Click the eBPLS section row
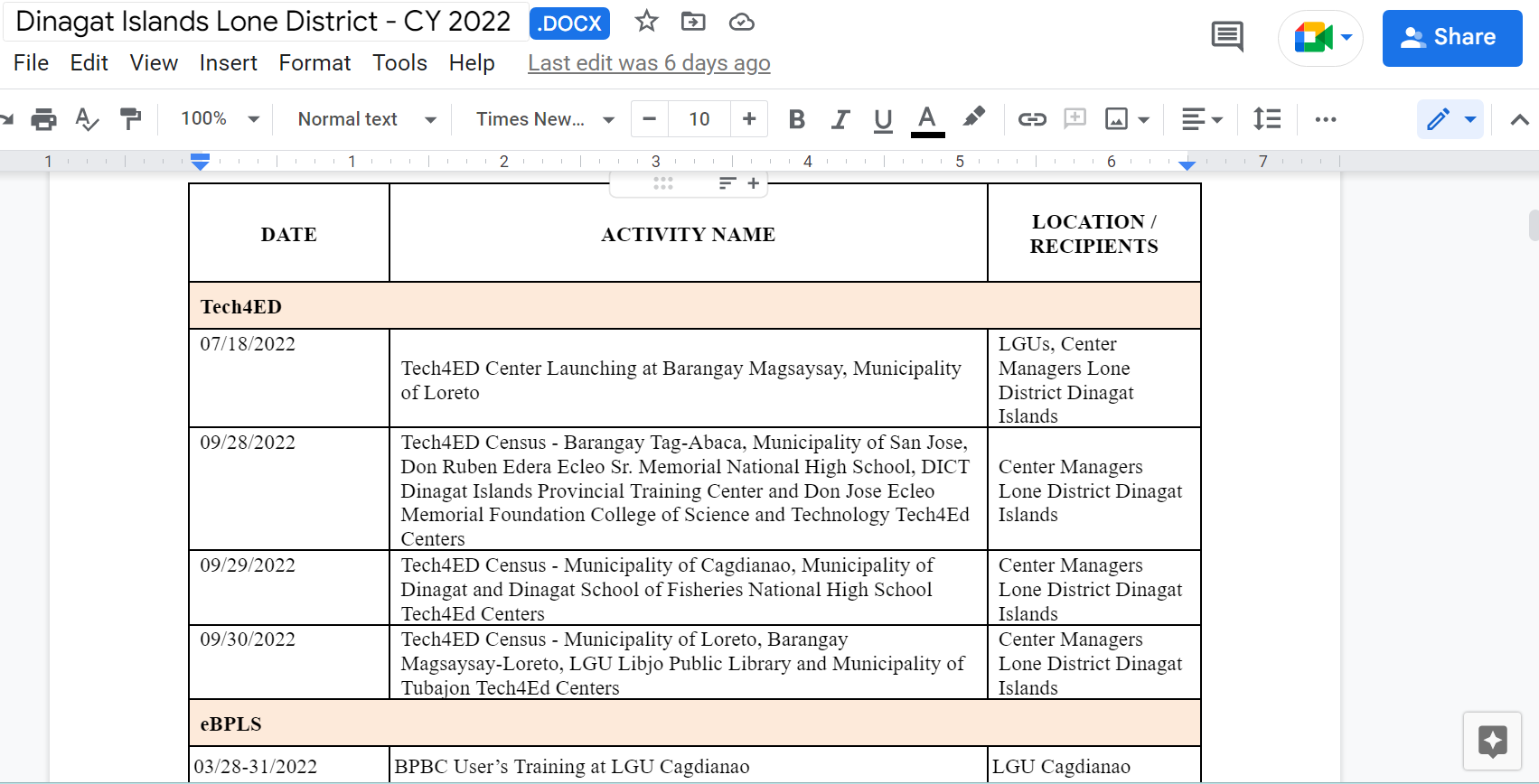This screenshot has width=1539, height=784. point(695,723)
